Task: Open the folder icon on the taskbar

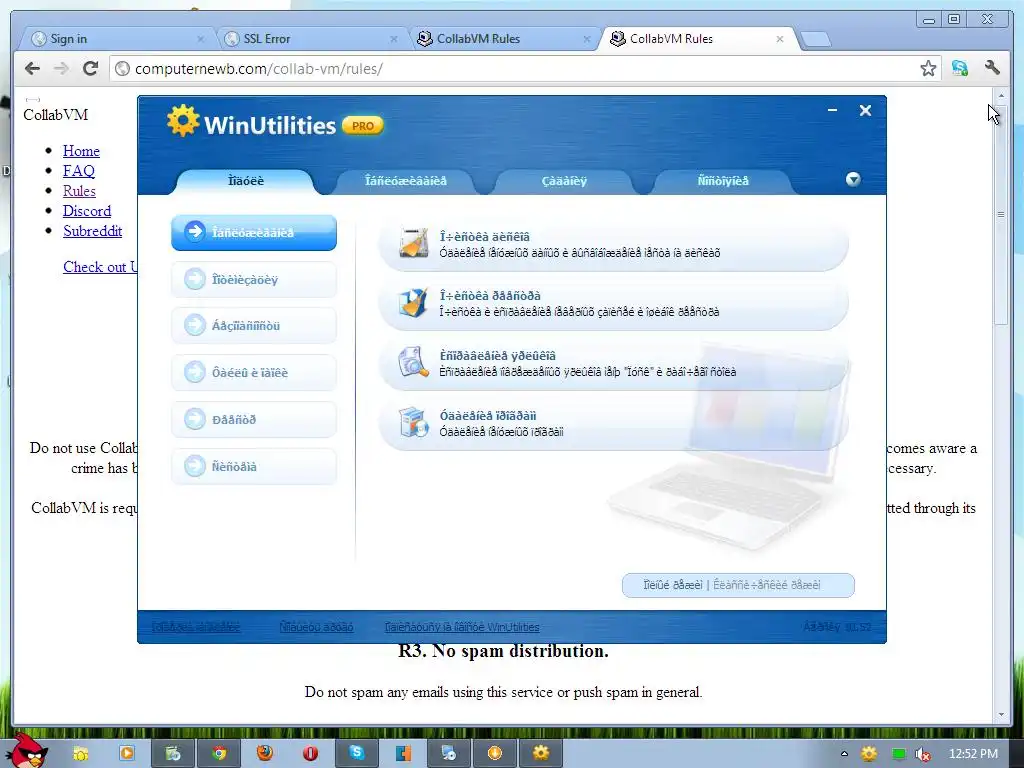Action: [80, 754]
